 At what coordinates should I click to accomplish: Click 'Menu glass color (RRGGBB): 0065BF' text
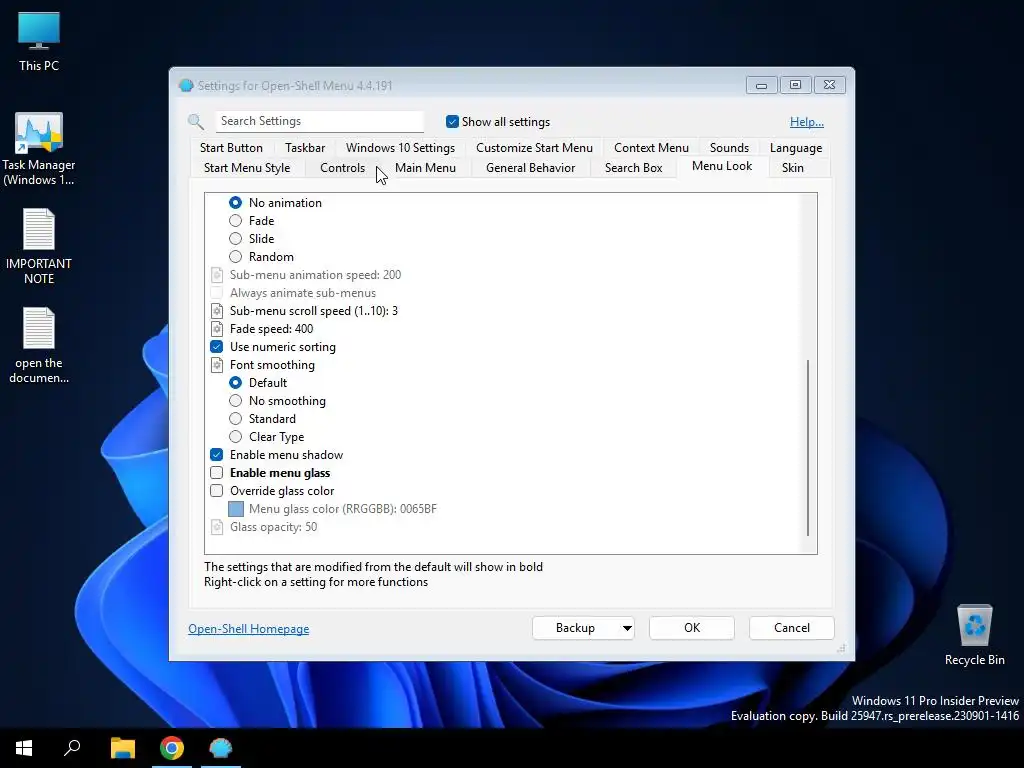(343, 509)
